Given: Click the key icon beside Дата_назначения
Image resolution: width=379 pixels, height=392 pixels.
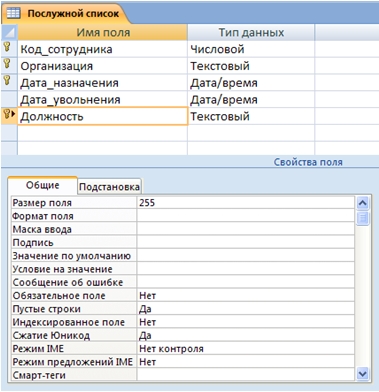Looking at the screenshot, I should 7,80.
